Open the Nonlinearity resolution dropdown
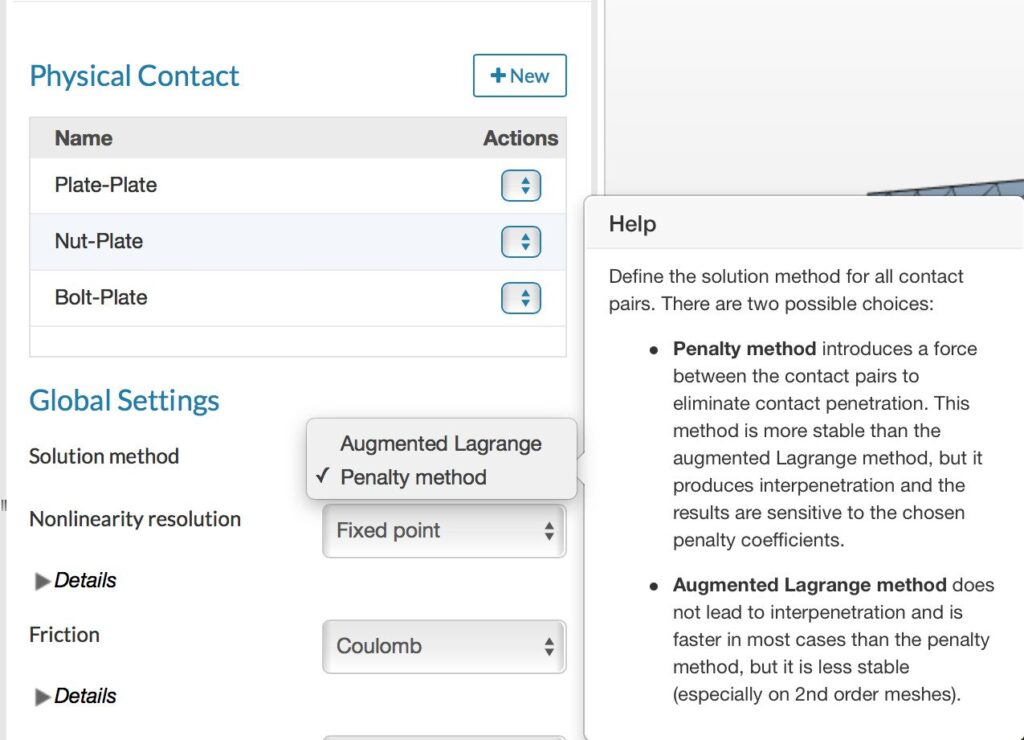 tap(443, 531)
